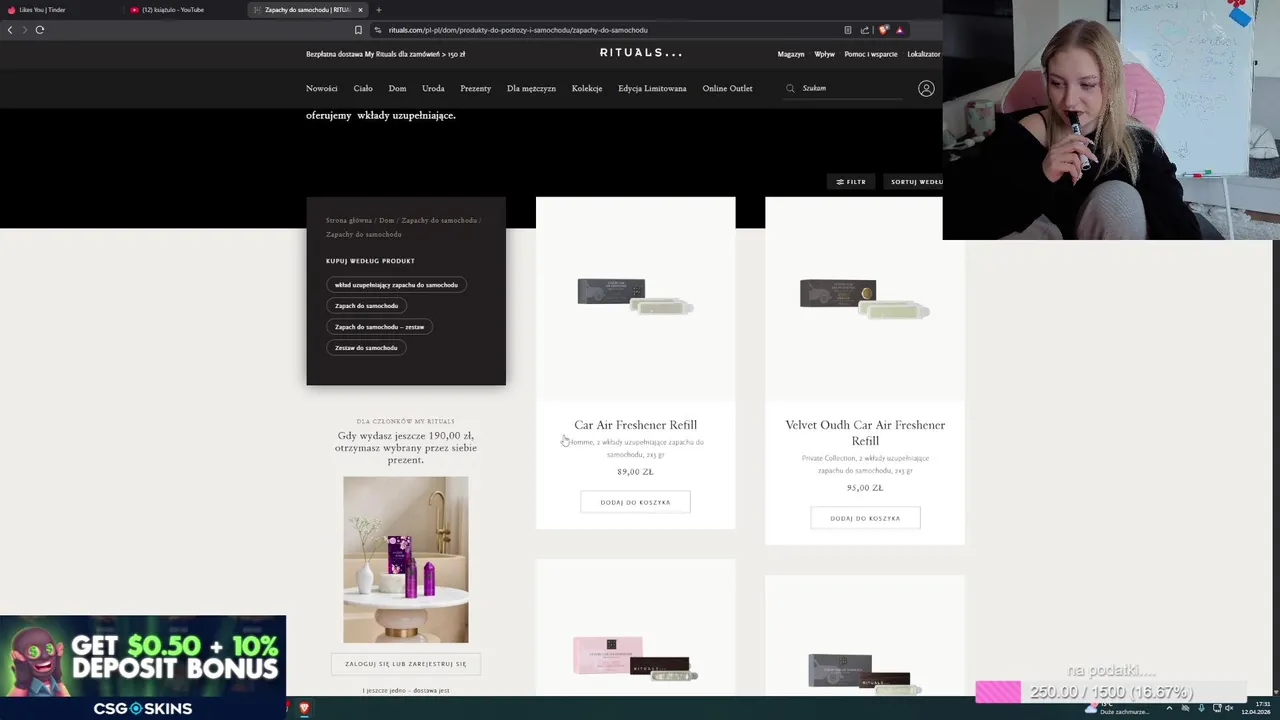This screenshot has height=720, width=1280.
Task: Select Zapach do samochodu – zestaw pill
Action: [379, 327]
